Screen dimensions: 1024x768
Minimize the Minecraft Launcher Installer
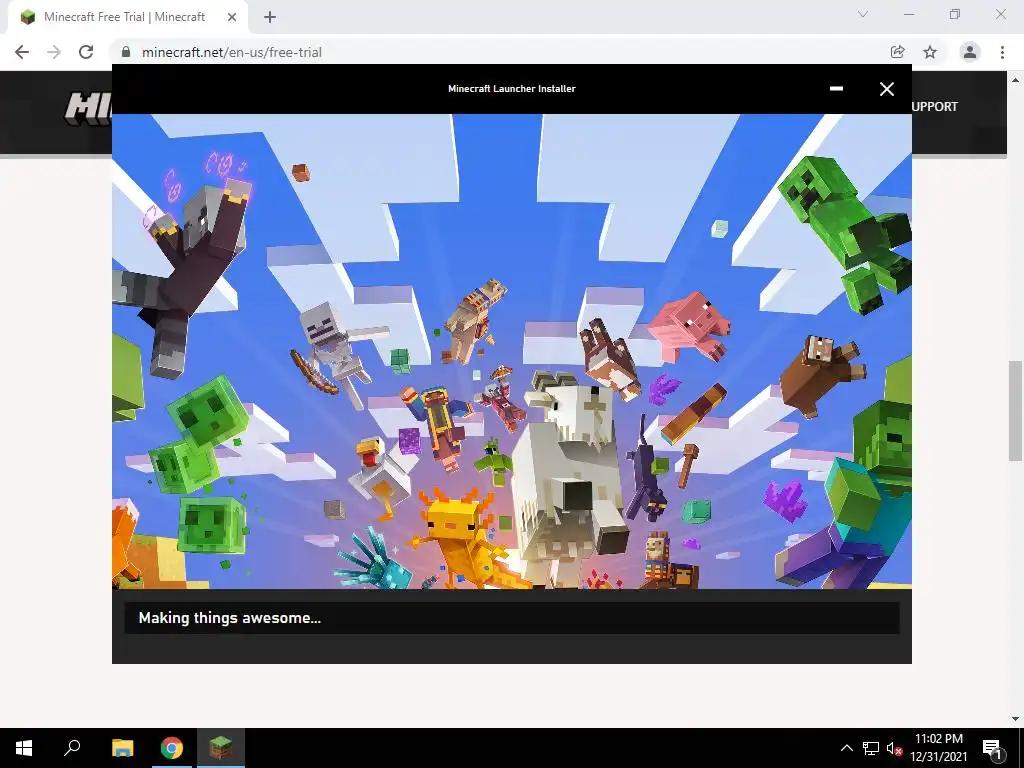836,89
